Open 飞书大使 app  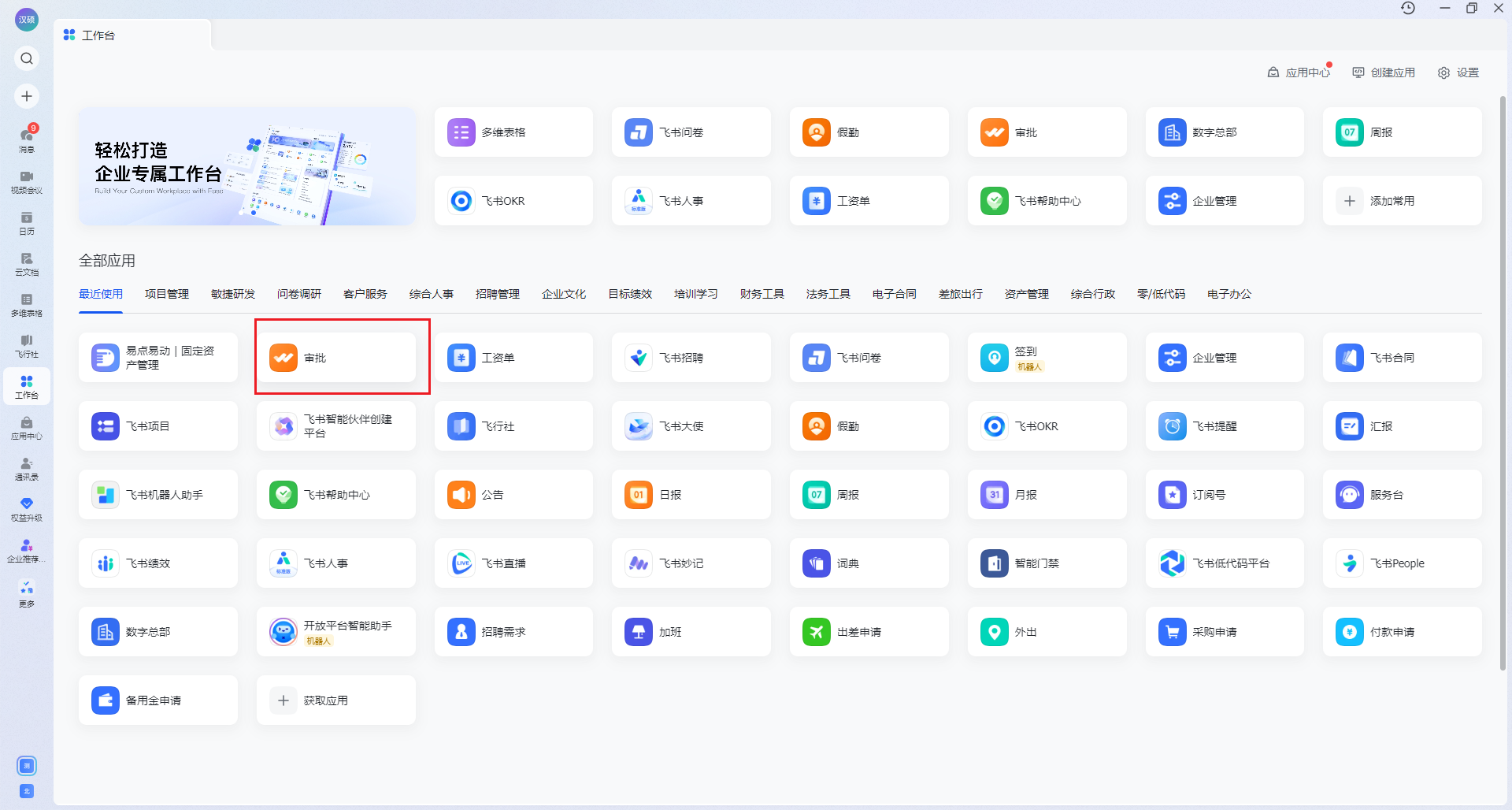[691, 425]
